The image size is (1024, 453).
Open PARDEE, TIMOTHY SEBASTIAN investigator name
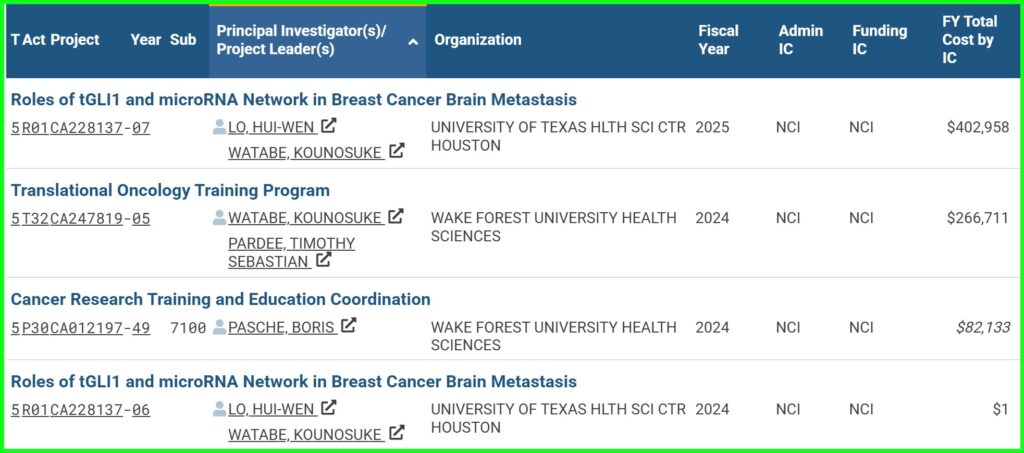click(x=291, y=253)
